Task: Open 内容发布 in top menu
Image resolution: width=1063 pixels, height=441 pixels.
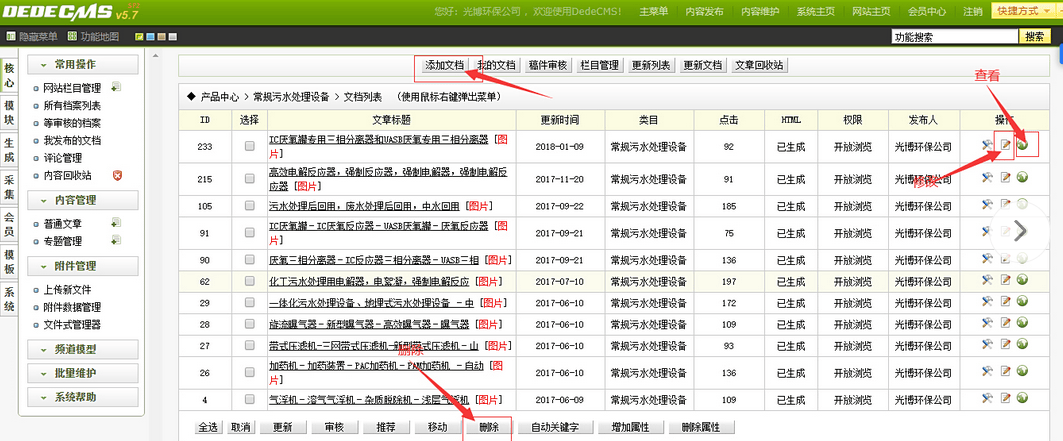Action: tap(704, 12)
